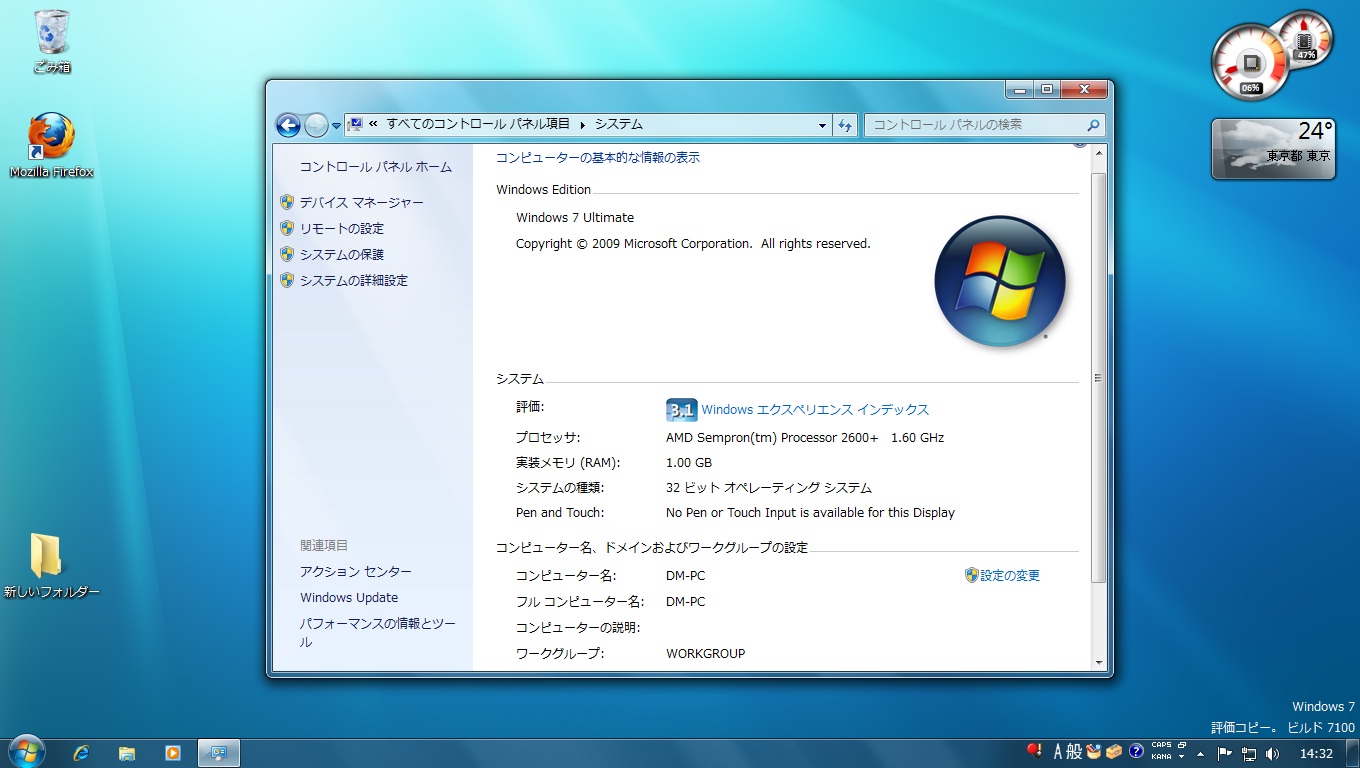Click the WORKGROUP value
1360x768 pixels.
click(x=706, y=654)
